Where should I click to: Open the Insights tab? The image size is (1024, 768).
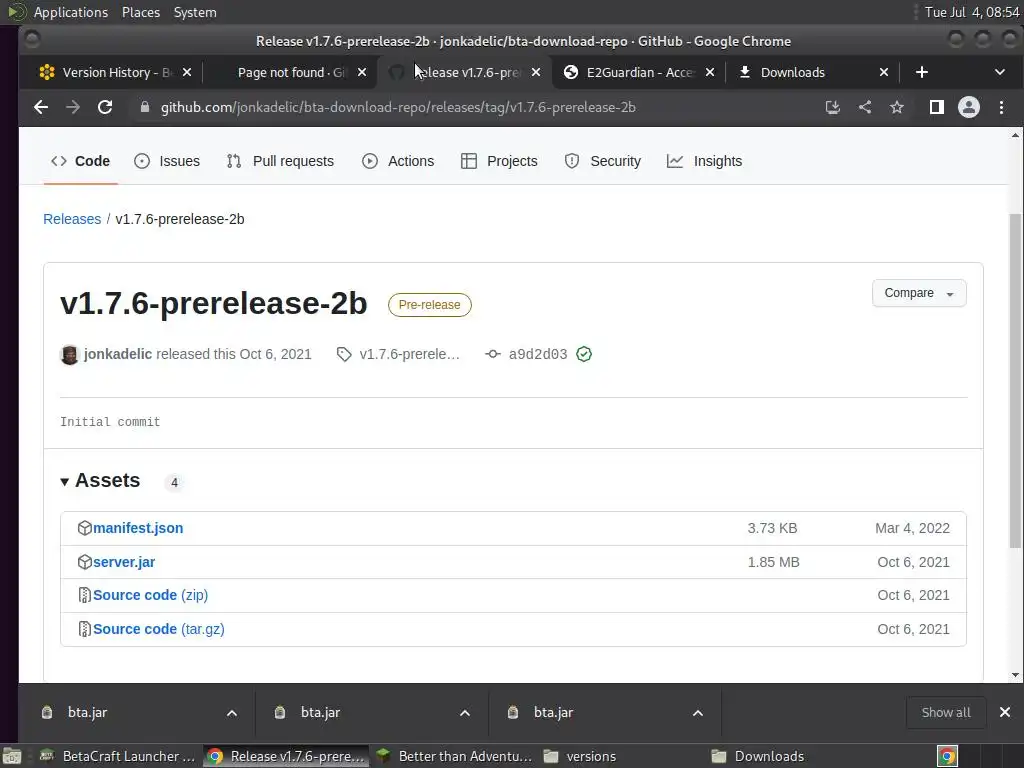tap(705, 161)
